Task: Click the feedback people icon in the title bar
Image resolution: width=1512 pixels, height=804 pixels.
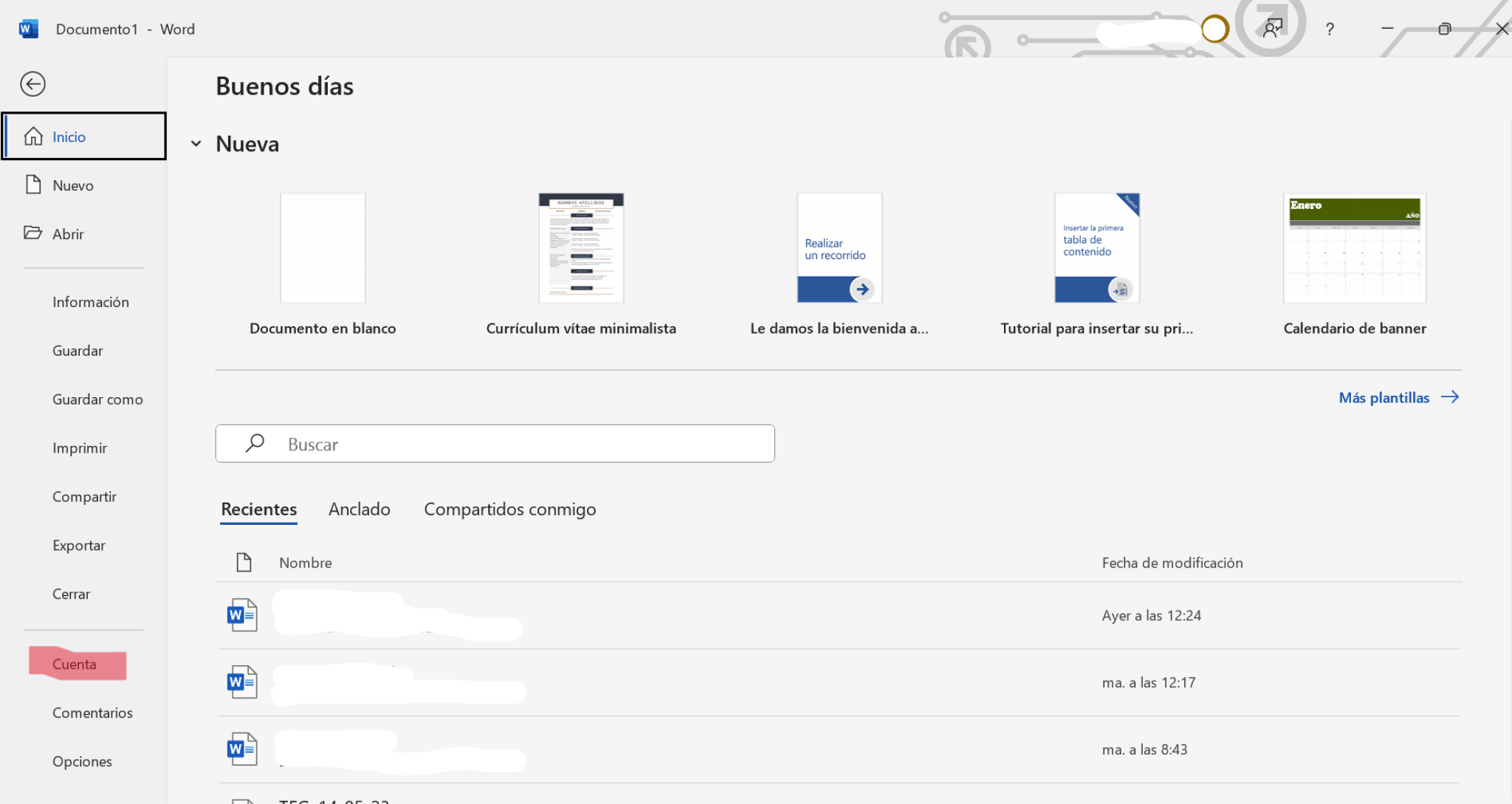Action: (1272, 29)
